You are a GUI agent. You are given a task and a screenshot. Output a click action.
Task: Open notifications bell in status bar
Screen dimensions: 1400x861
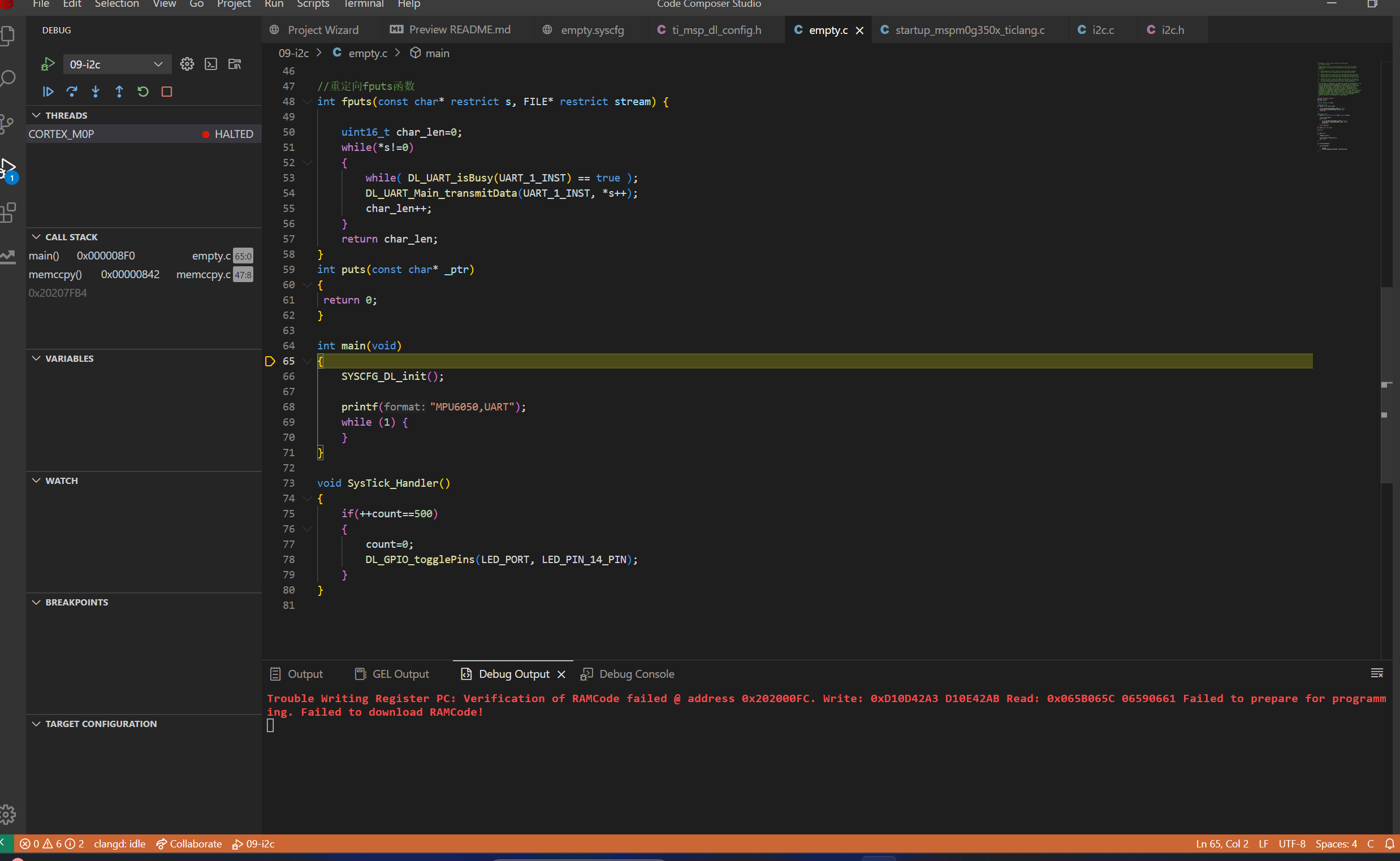point(1389,843)
